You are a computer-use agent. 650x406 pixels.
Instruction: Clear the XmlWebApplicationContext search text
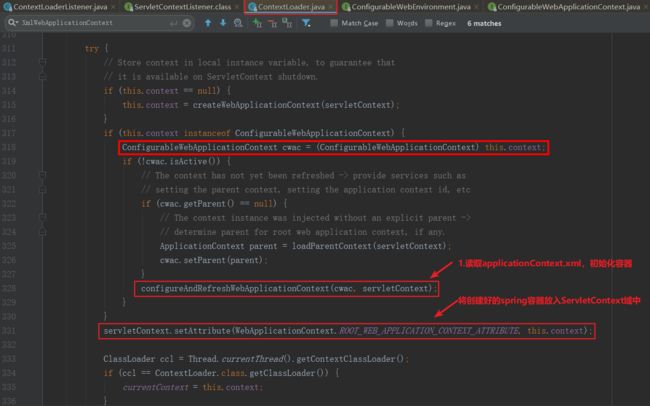point(184,23)
